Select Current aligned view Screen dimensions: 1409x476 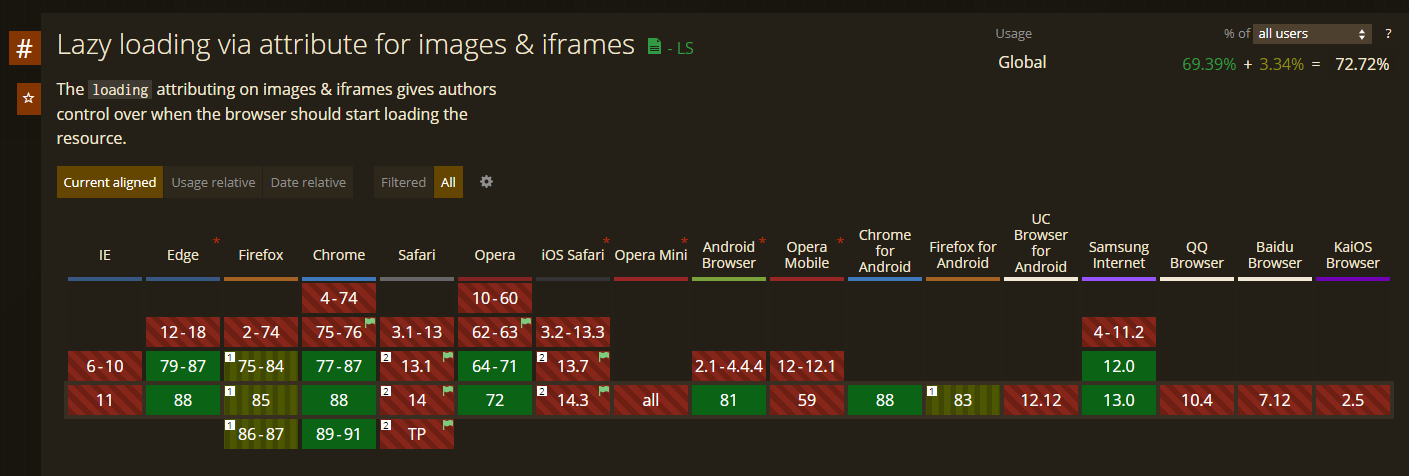110,182
